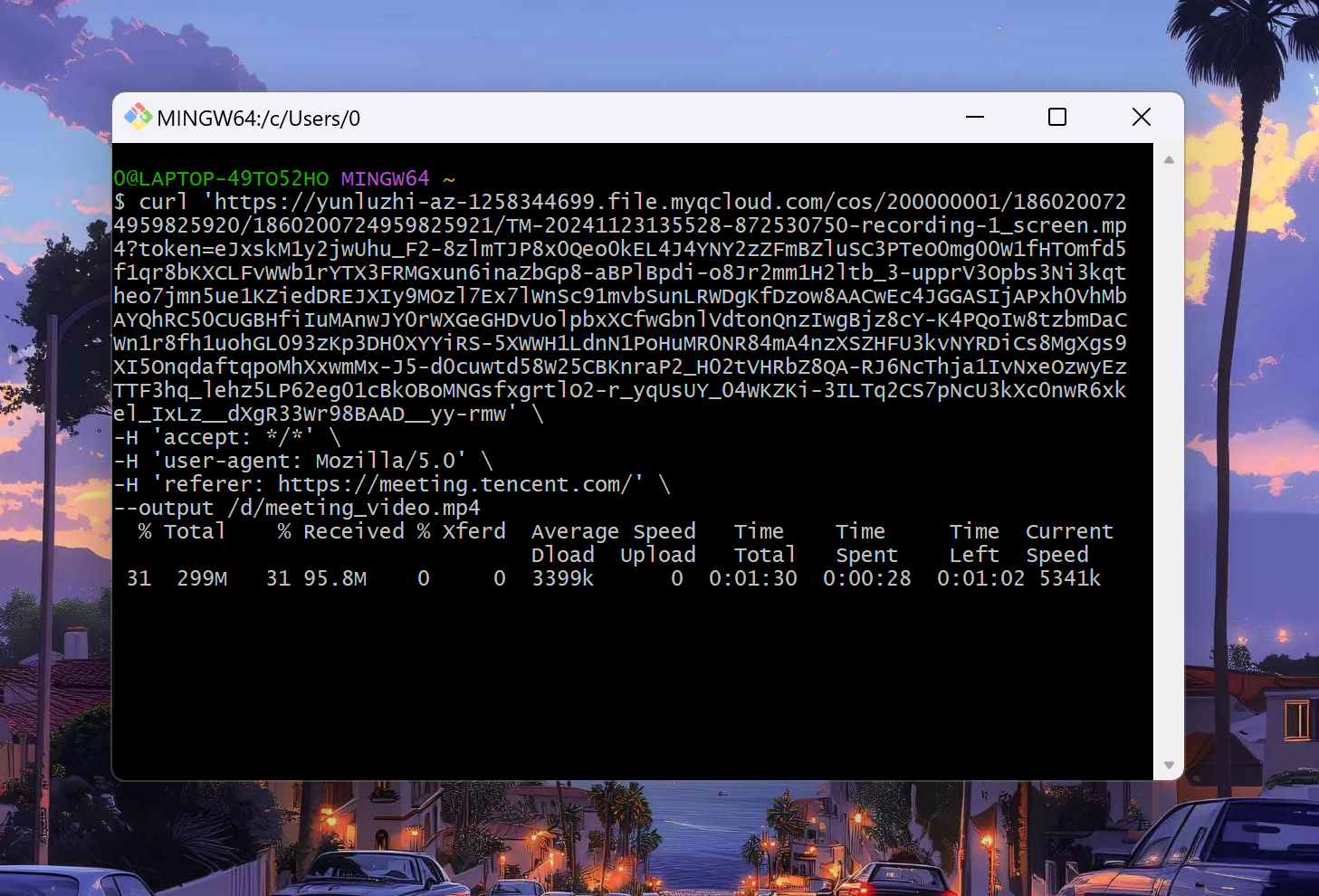Click the user-agent Mozilla/5.0 header line
The image size is (1319, 896).
coord(301,460)
